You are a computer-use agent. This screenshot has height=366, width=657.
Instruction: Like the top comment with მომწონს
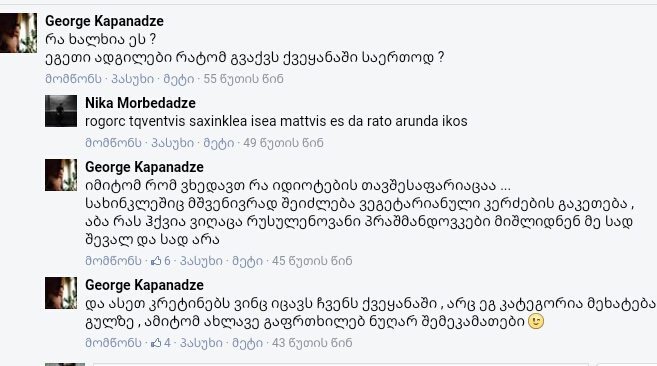pyautogui.click(x=73, y=79)
